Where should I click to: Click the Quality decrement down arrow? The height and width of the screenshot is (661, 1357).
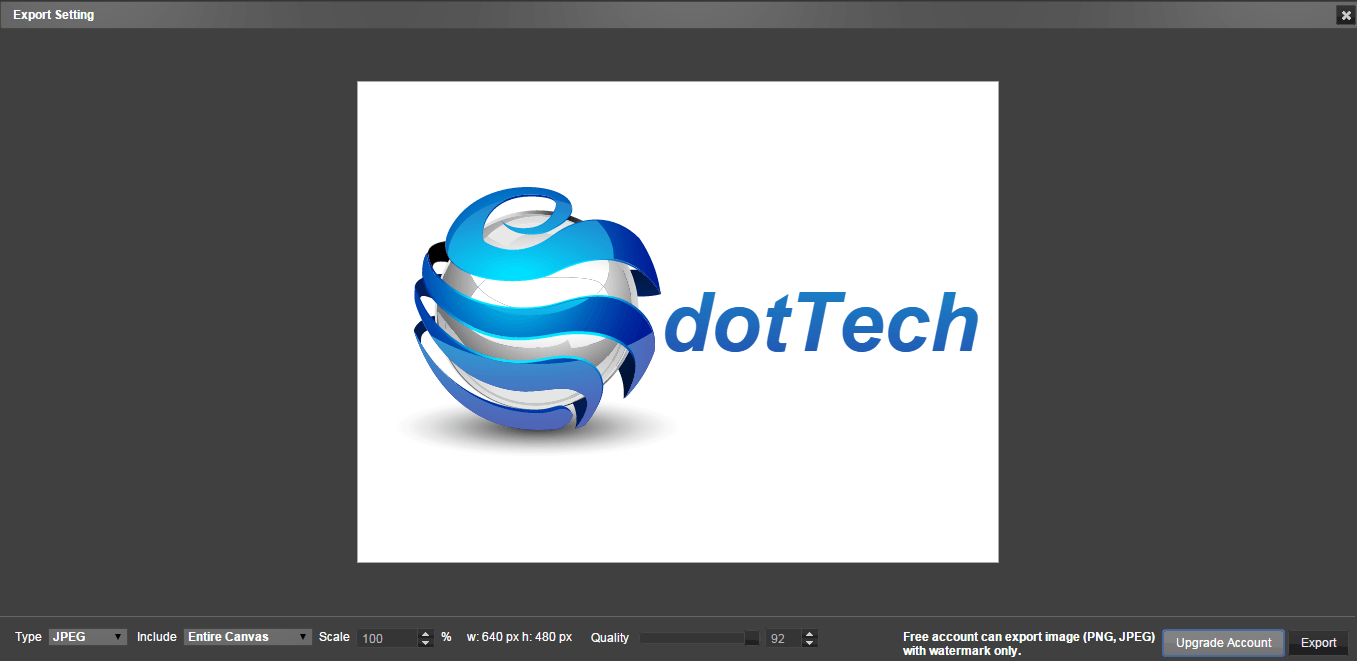[x=808, y=641]
